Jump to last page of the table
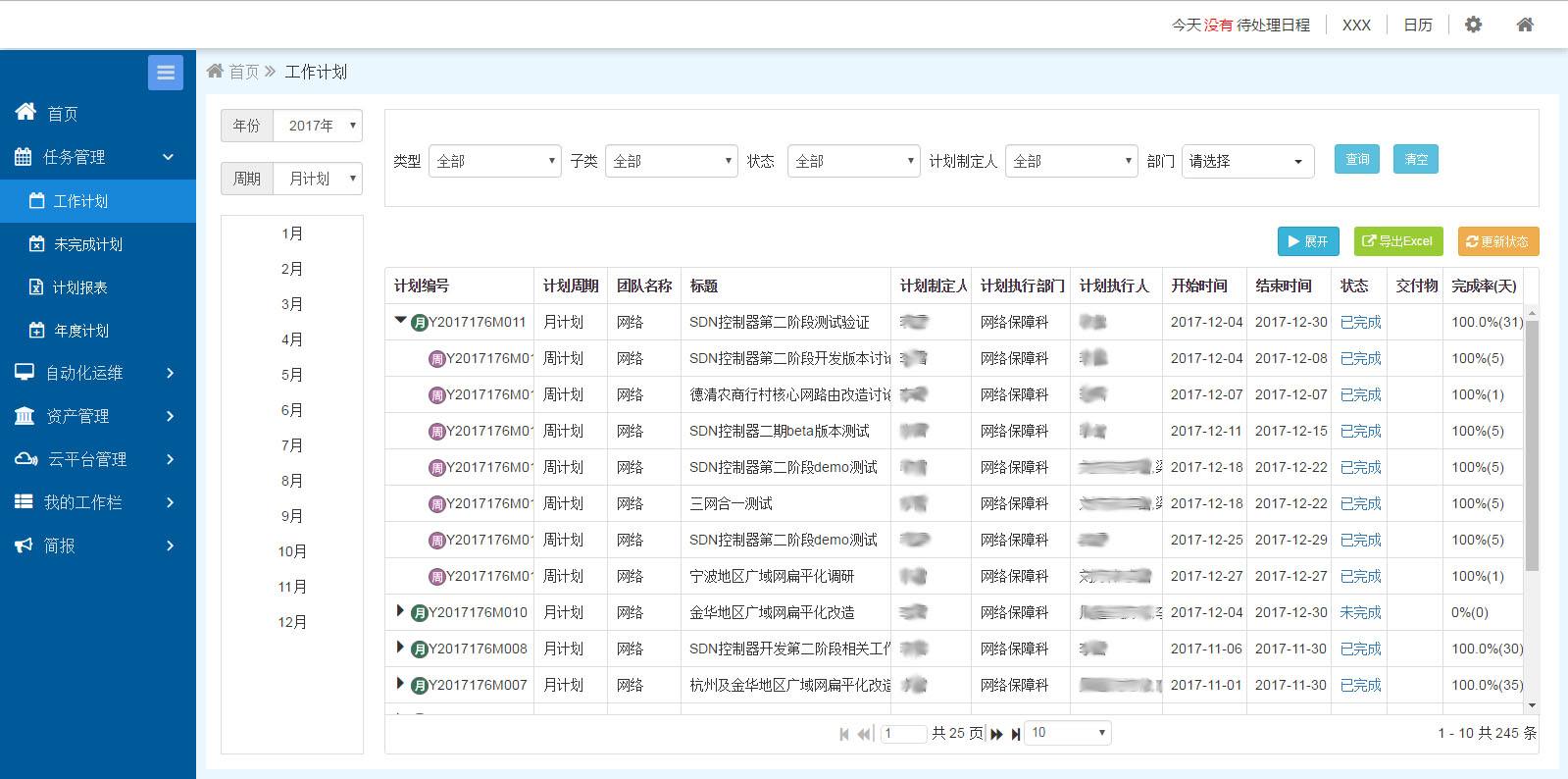 click(1016, 734)
